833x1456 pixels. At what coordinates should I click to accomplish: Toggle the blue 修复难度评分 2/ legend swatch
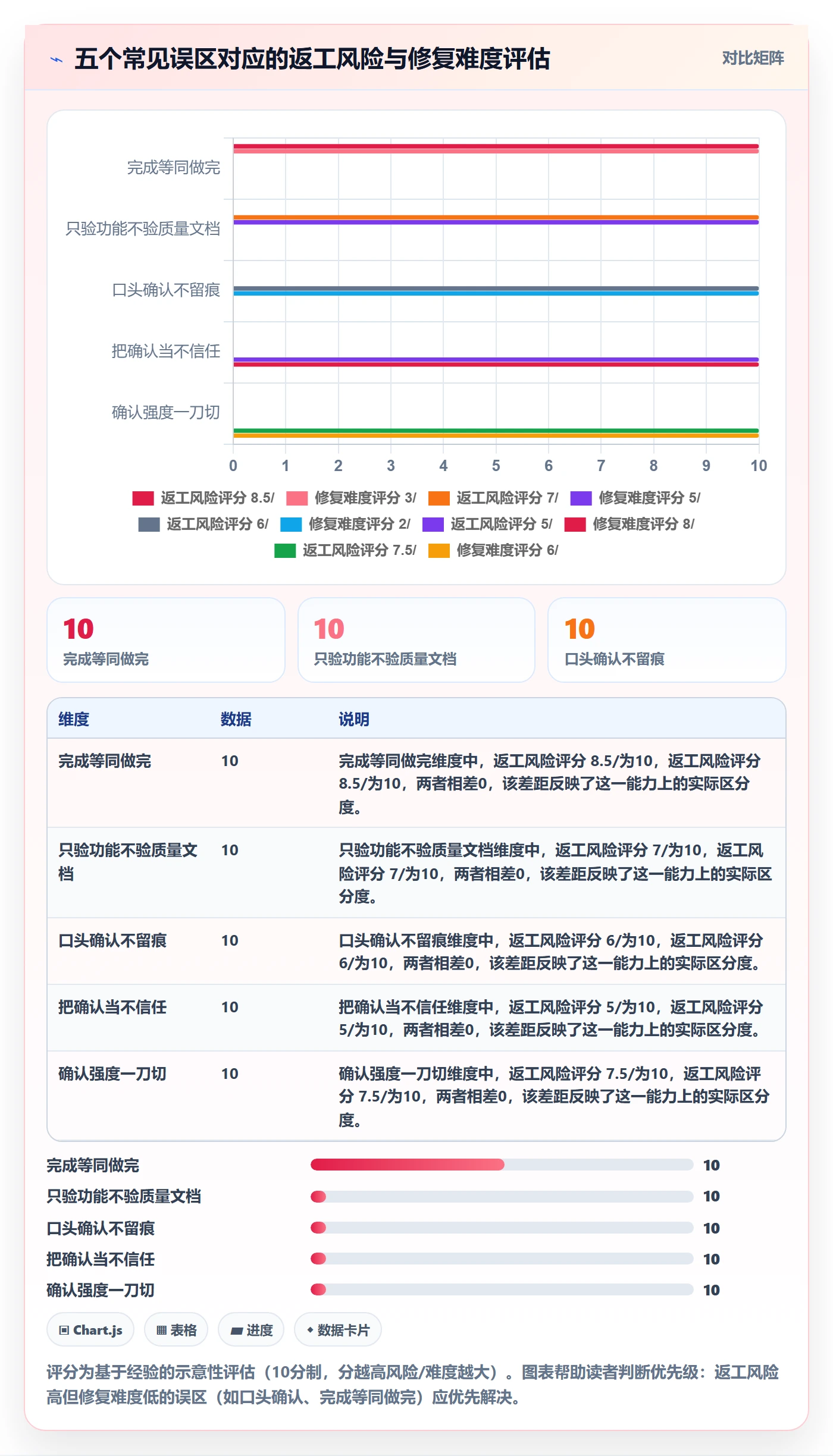pyautogui.click(x=291, y=524)
